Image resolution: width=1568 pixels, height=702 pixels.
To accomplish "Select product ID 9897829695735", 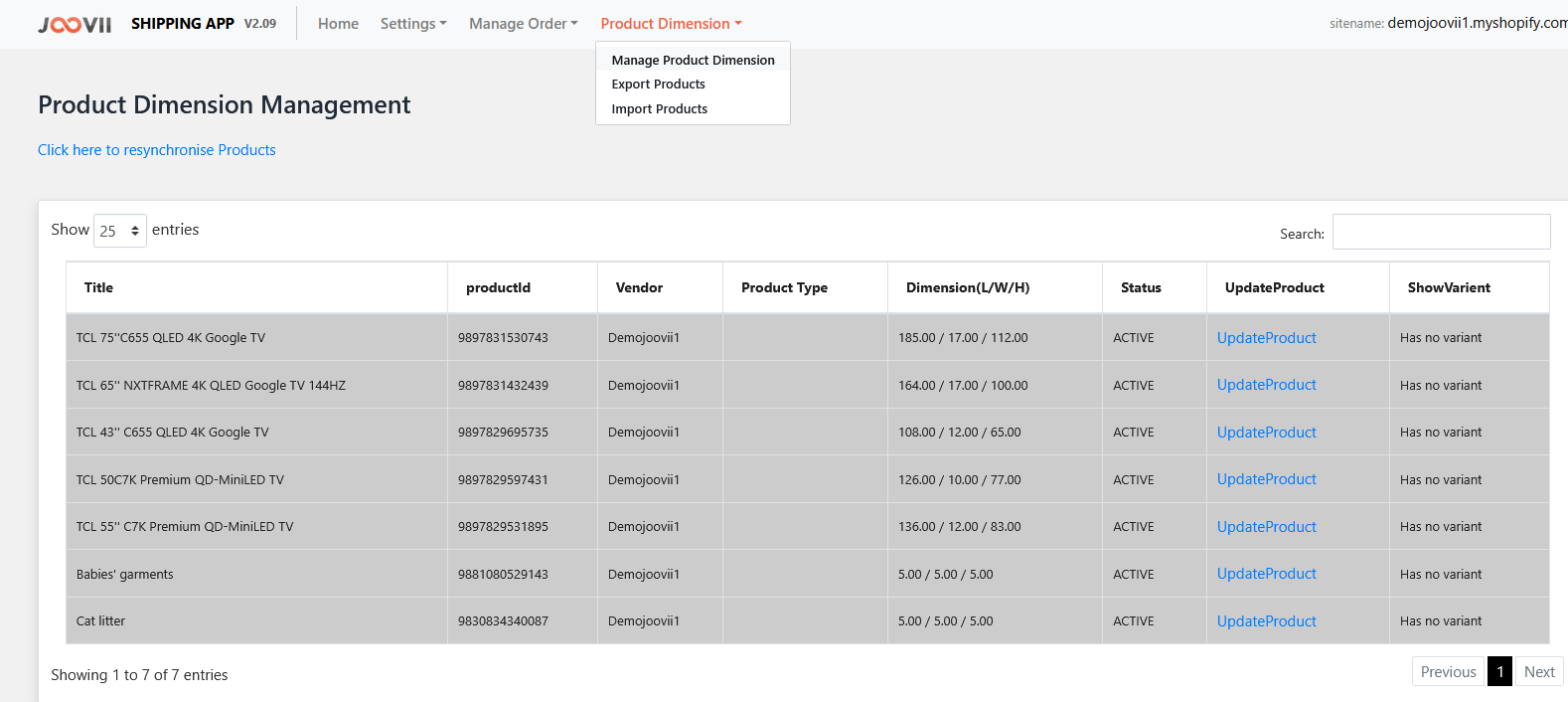I will tap(503, 433).
